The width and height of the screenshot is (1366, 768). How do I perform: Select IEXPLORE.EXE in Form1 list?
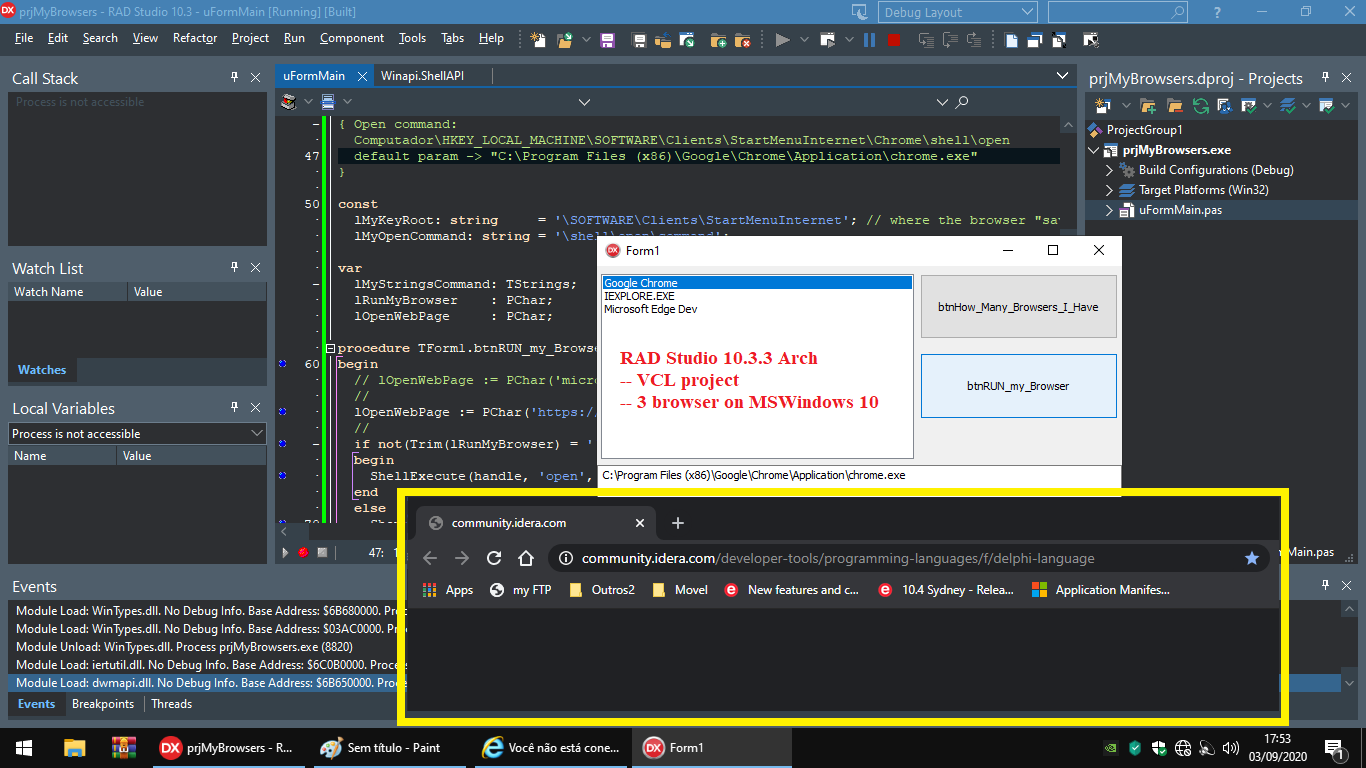pyautogui.click(x=757, y=296)
